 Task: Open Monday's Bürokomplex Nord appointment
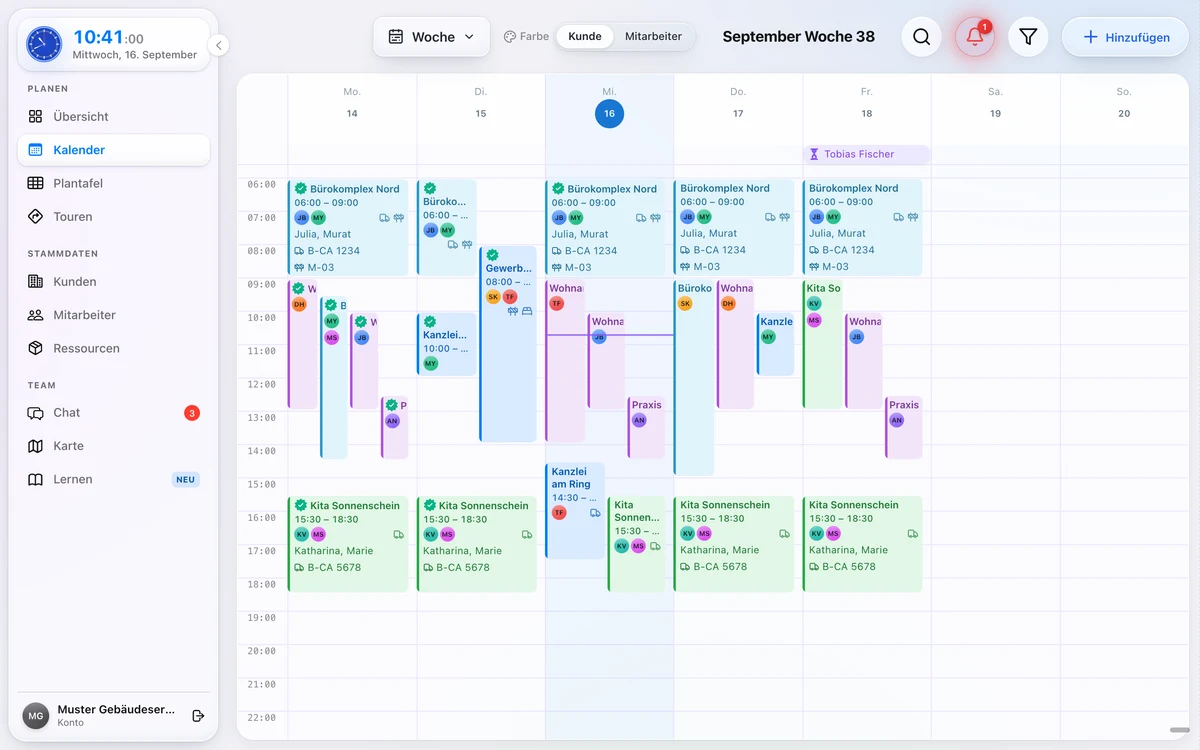tap(348, 228)
